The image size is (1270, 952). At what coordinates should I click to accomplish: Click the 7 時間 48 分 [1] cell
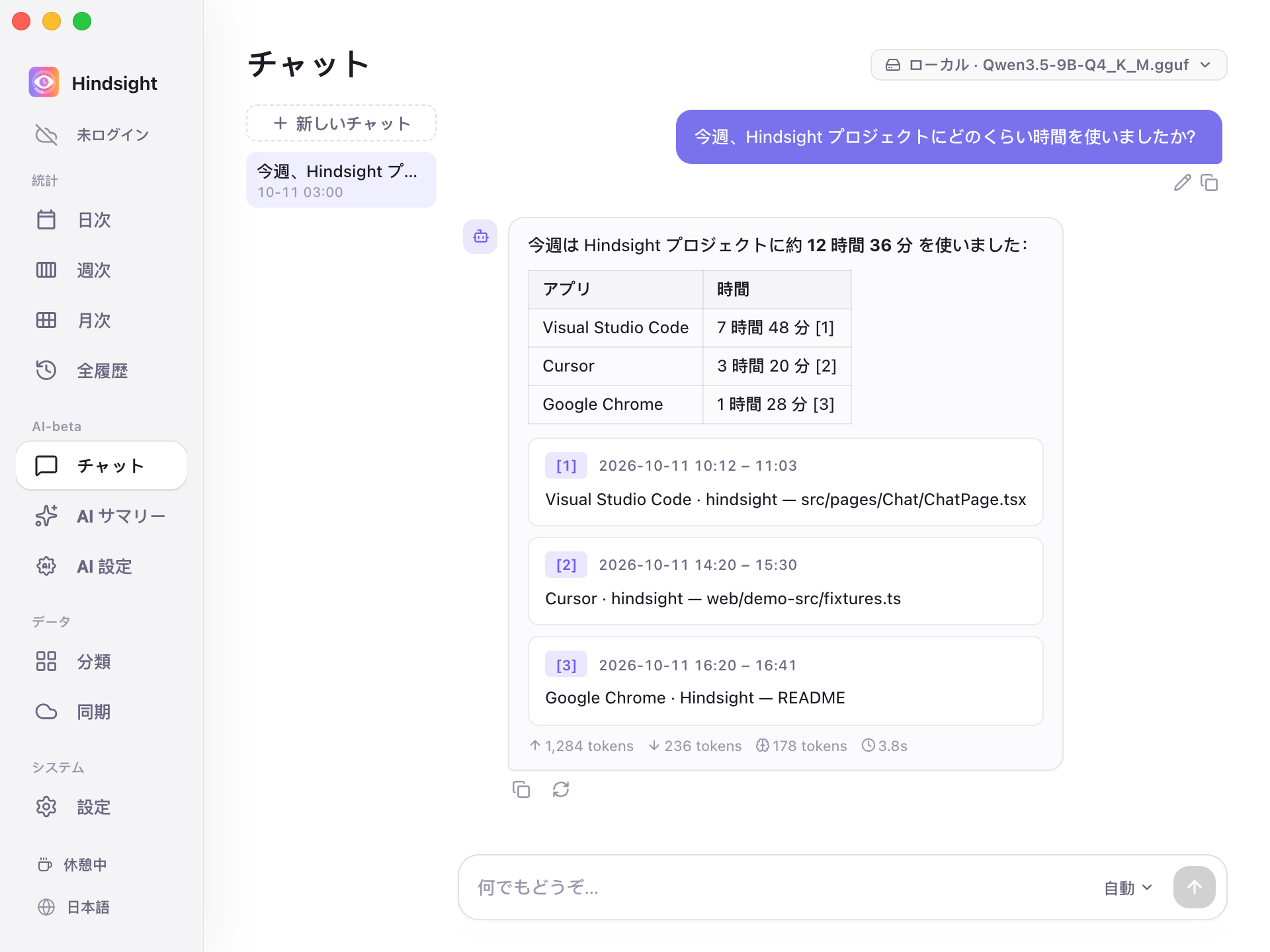click(x=777, y=328)
